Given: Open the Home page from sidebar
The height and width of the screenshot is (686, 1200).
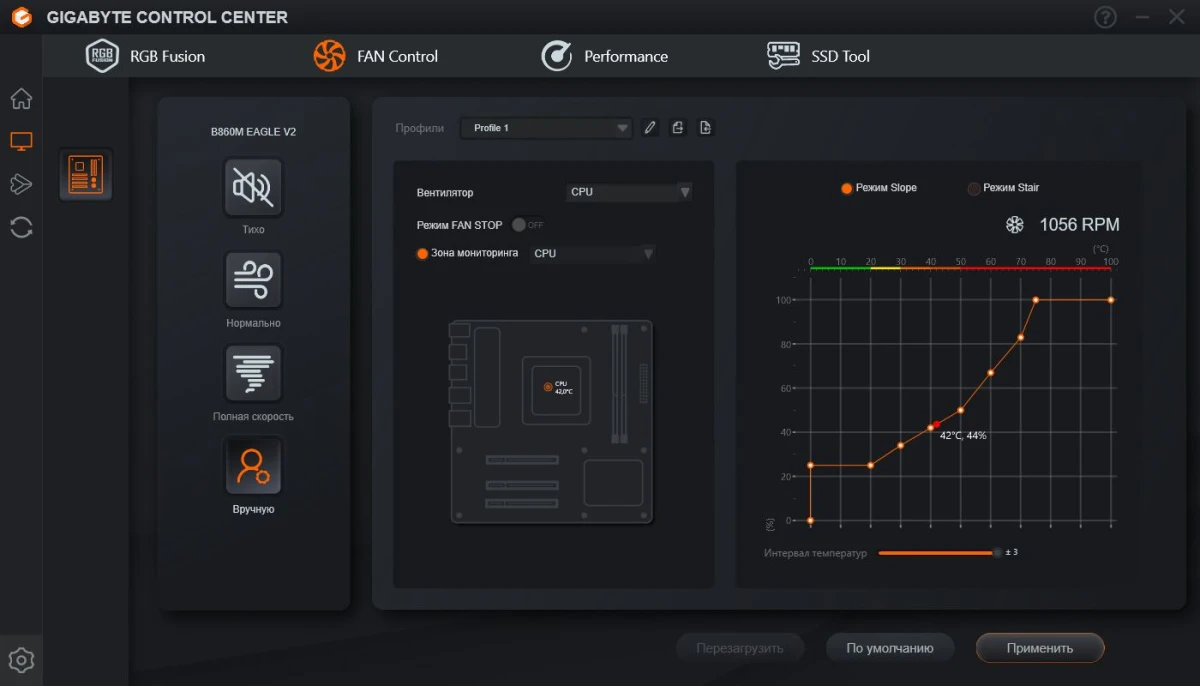Looking at the screenshot, I should [21, 99].
